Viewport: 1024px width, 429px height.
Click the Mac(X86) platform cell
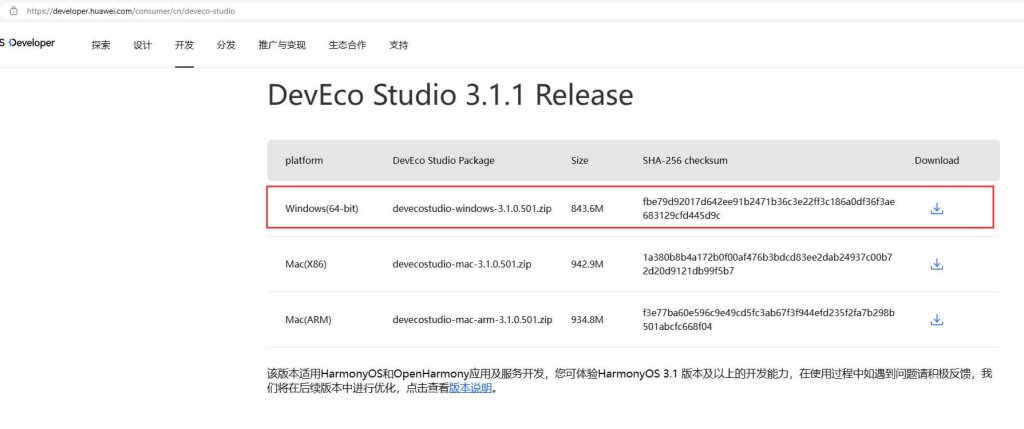(x=306, y=264)
